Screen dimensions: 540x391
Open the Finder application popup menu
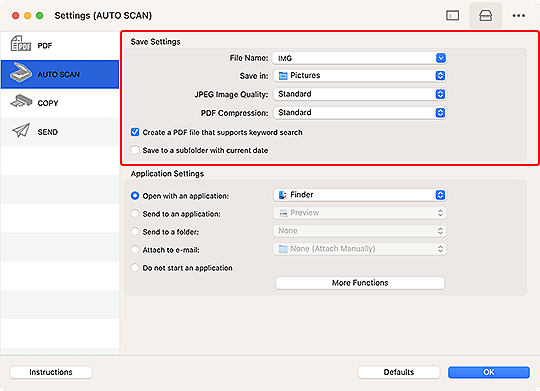(360, 195)
